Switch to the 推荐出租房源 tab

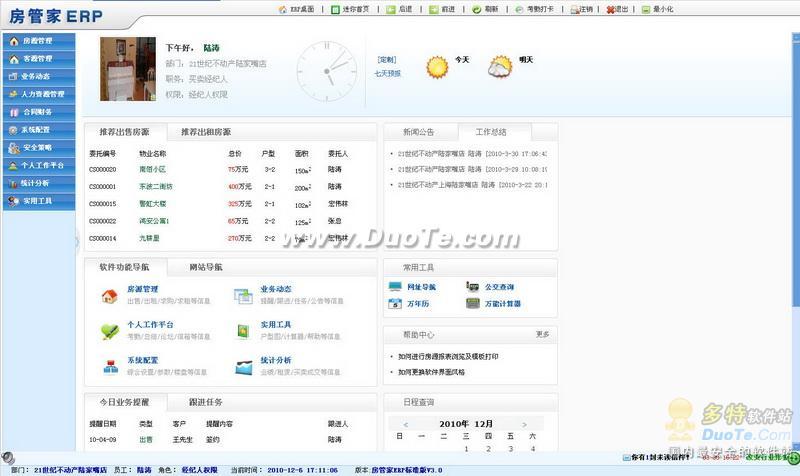point(206,132)
